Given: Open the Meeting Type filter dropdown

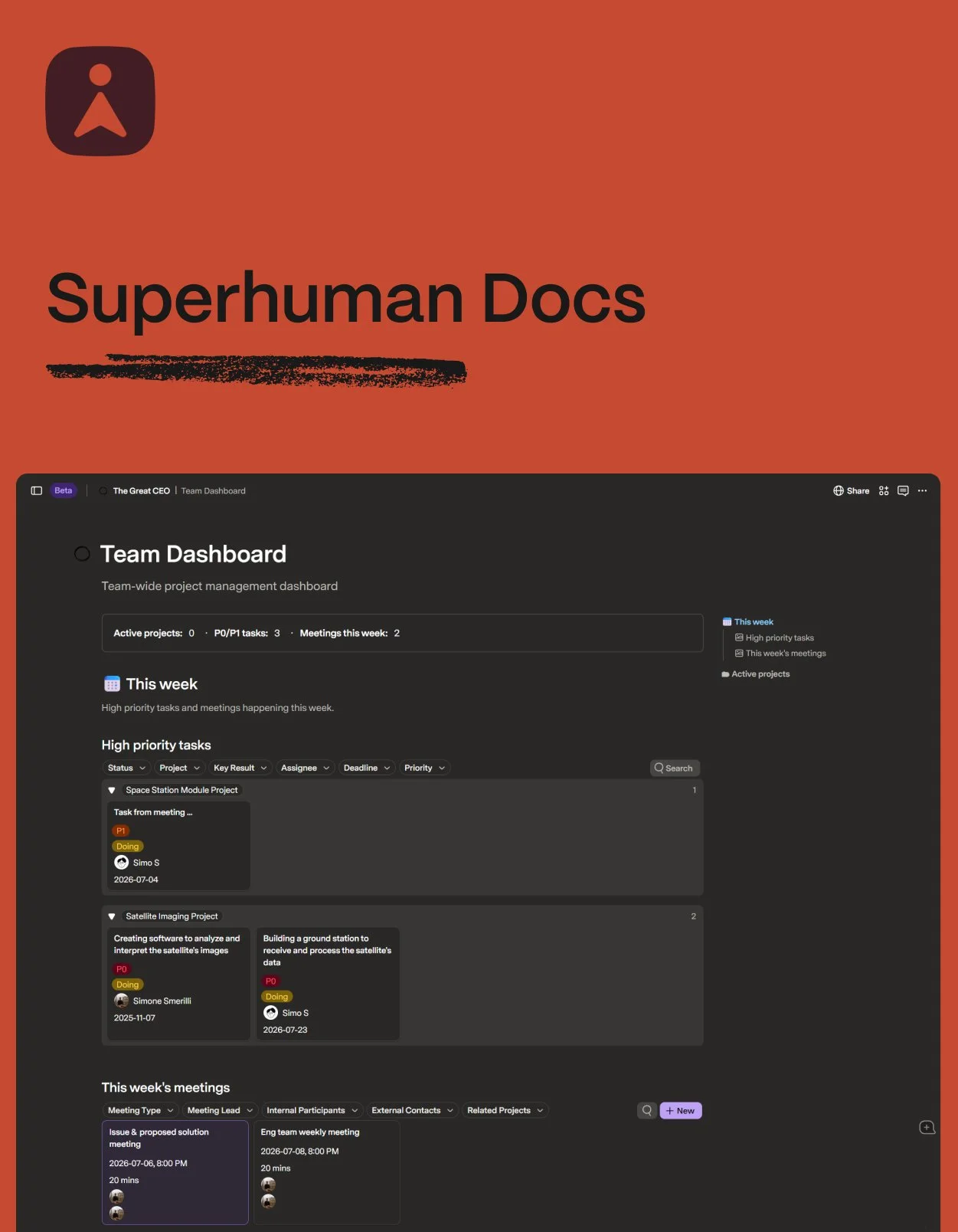Looking at the screenshot, I should (140, 1110).
